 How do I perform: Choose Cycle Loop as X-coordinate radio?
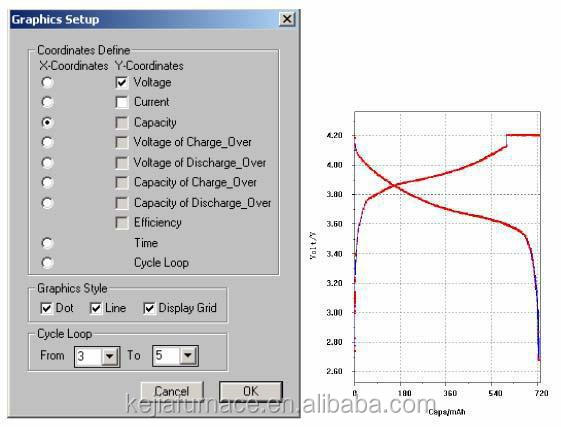47,263
